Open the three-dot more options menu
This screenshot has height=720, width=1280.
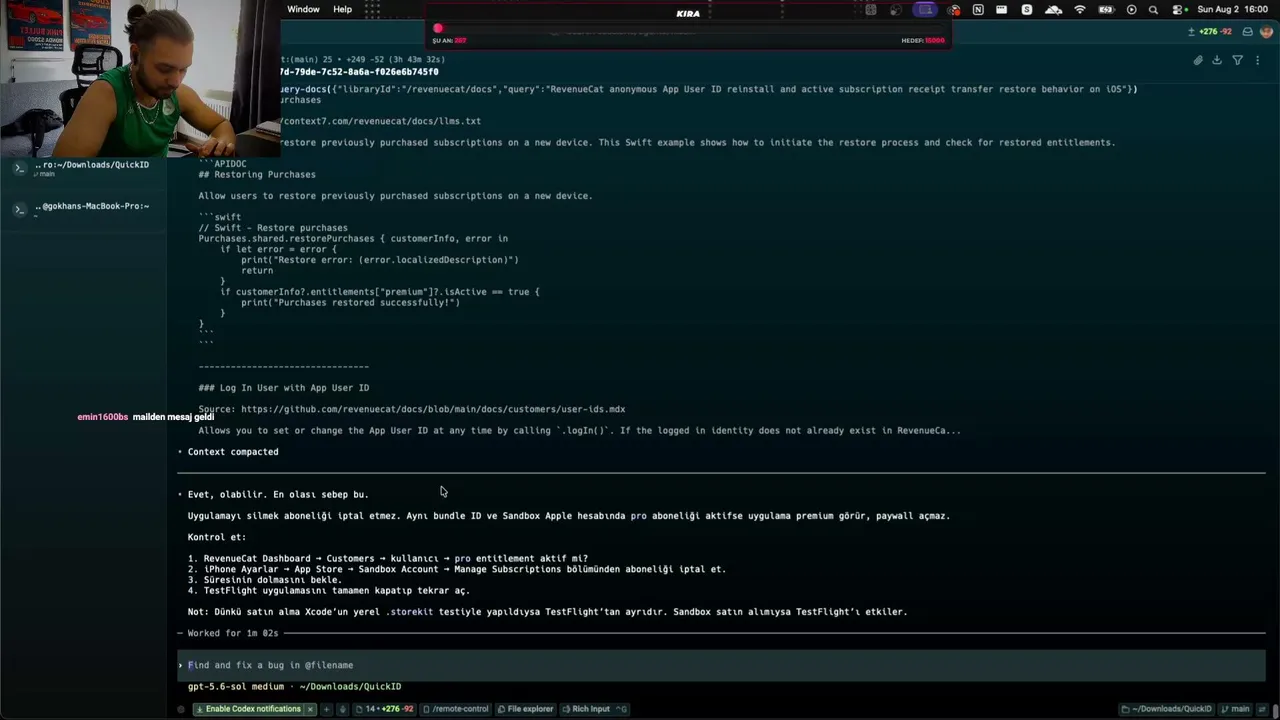pyautogui.click(x=1257, y=60)
